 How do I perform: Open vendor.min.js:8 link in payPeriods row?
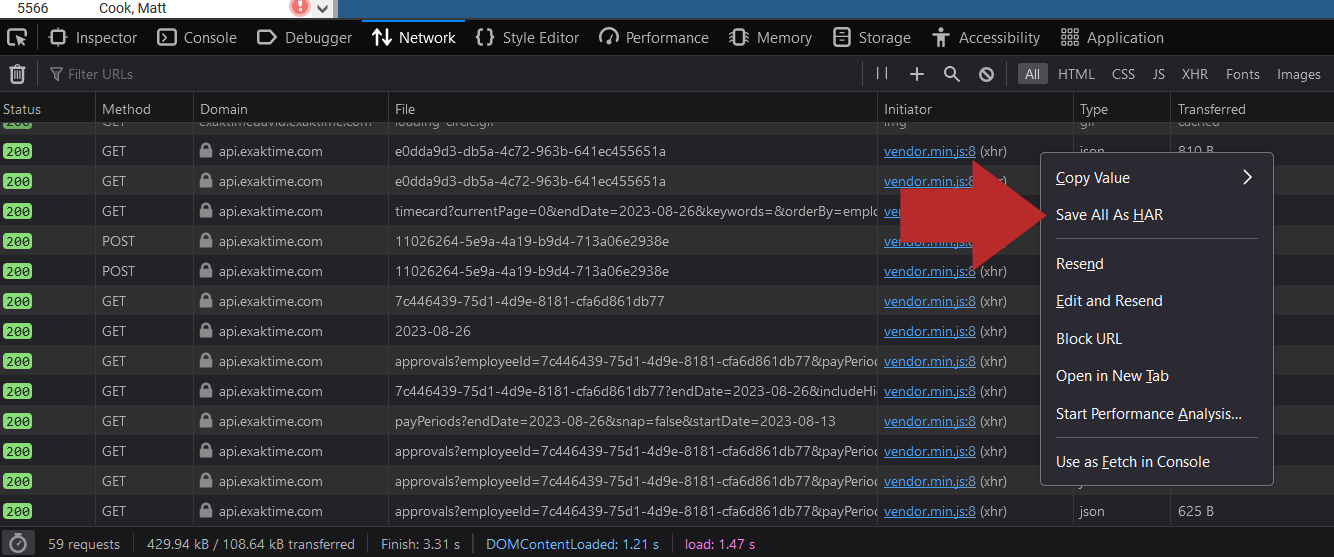point(929,421)
